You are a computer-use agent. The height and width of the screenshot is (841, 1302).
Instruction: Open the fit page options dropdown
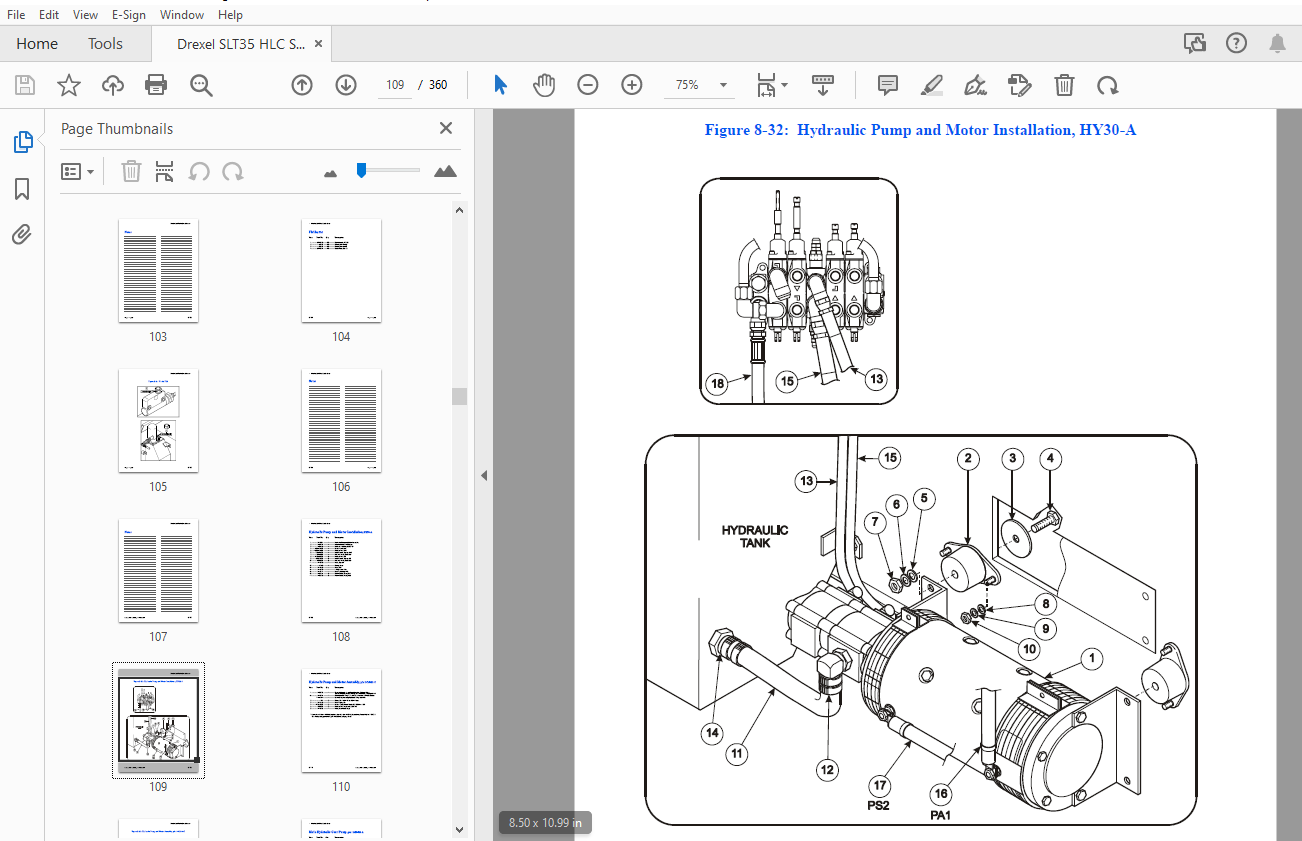(x=771, y=85)
